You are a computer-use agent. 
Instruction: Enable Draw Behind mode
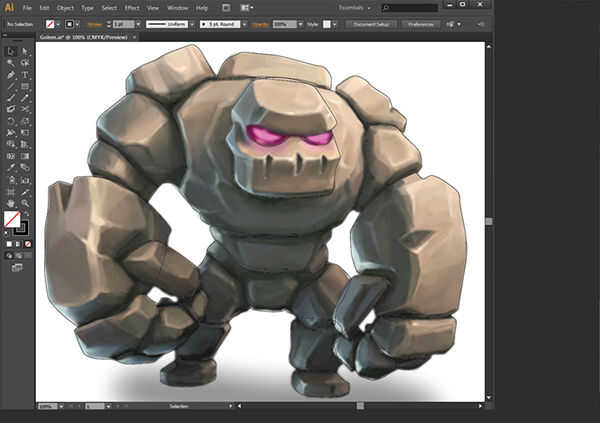point(18,256)
